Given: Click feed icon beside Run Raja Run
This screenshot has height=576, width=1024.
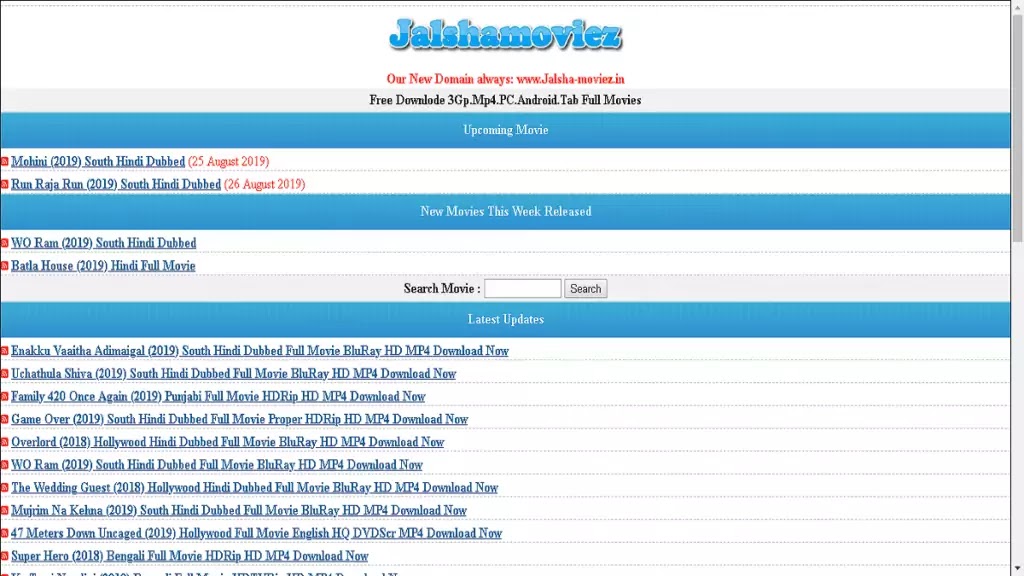Looking at the screenshot, I should click(5, 184).
